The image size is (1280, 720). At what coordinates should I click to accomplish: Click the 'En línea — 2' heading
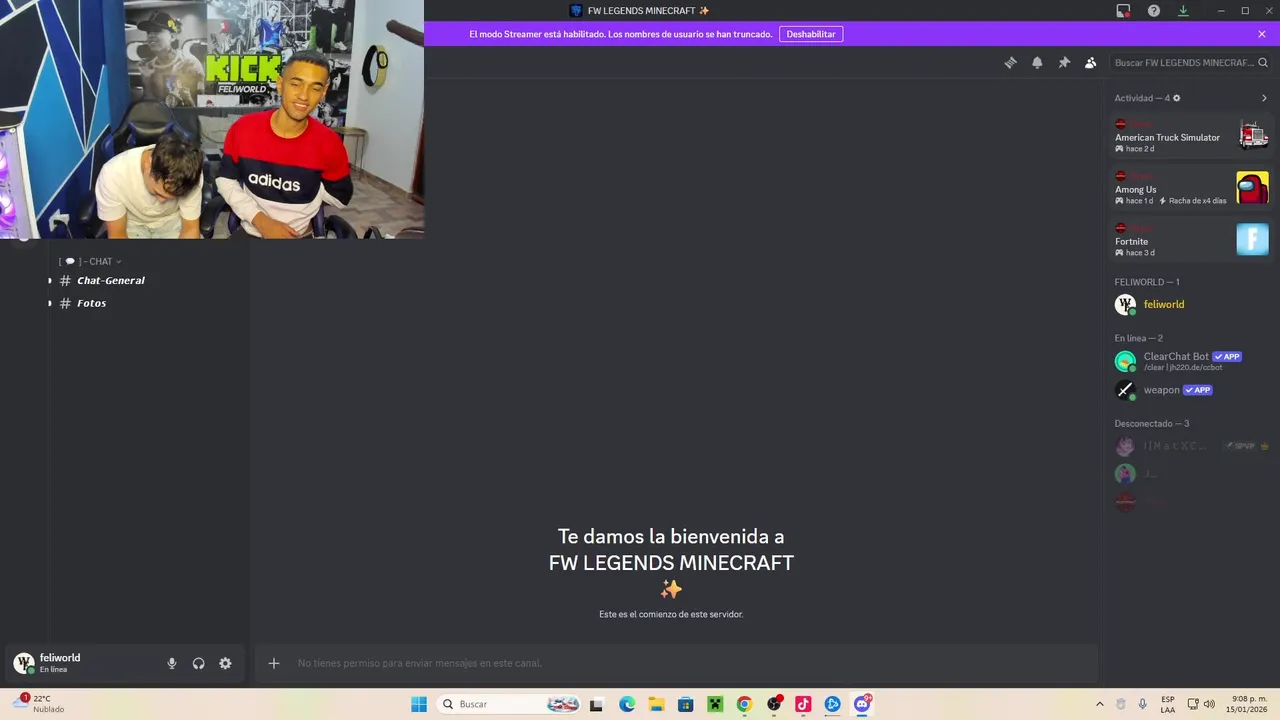[x=1139, y=338]
